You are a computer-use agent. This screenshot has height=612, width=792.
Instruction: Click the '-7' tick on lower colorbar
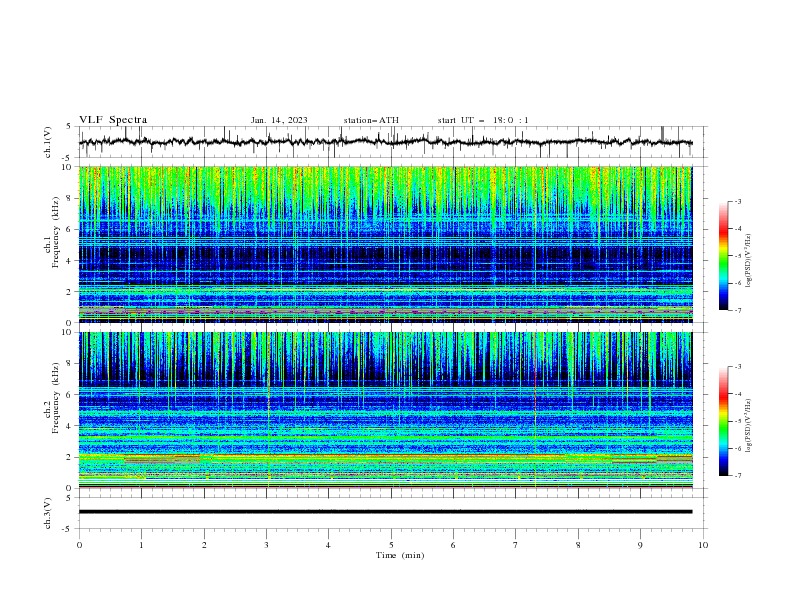tap(737, 476)
